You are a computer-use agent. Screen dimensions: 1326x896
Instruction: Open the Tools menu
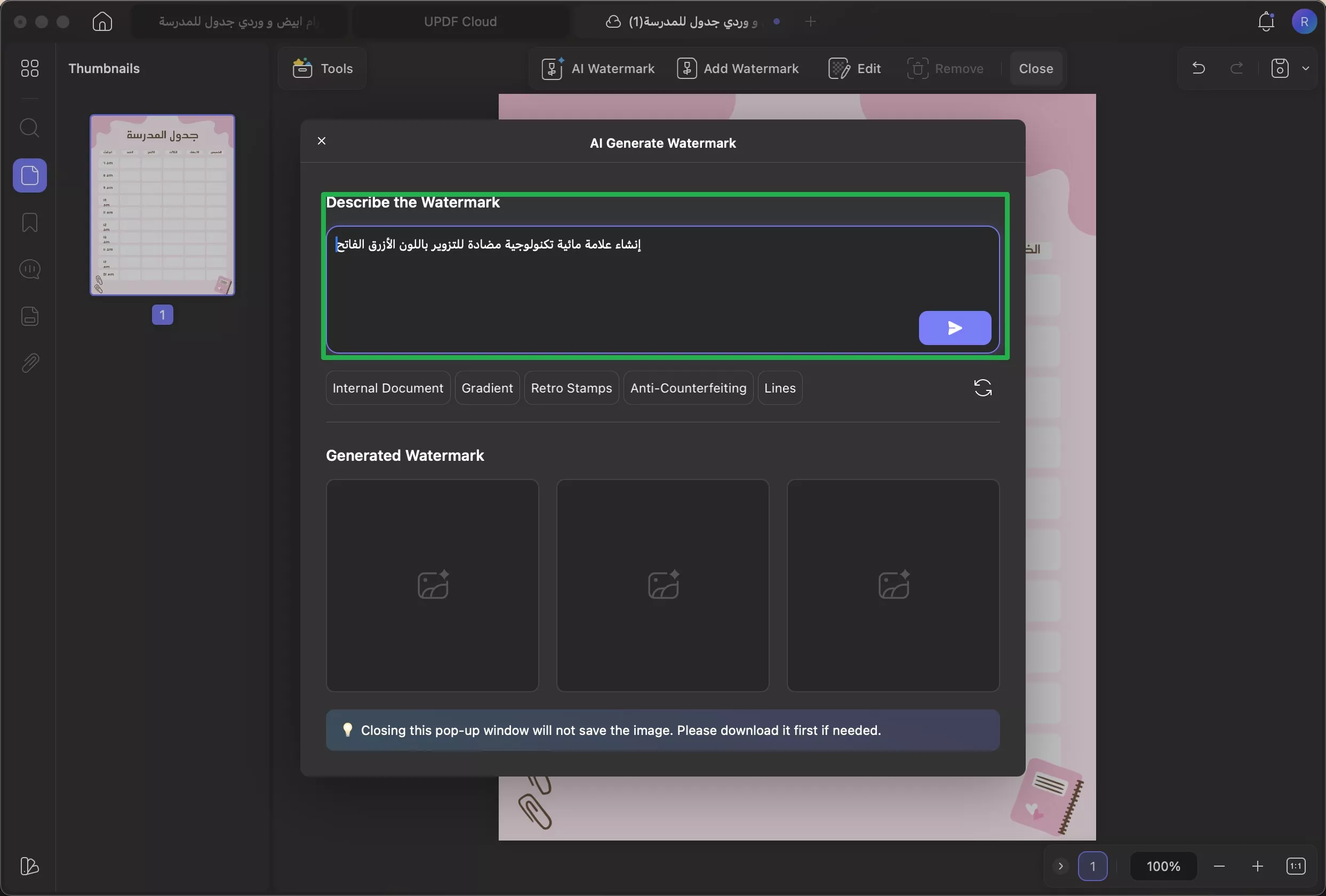(x=323, y=68)
